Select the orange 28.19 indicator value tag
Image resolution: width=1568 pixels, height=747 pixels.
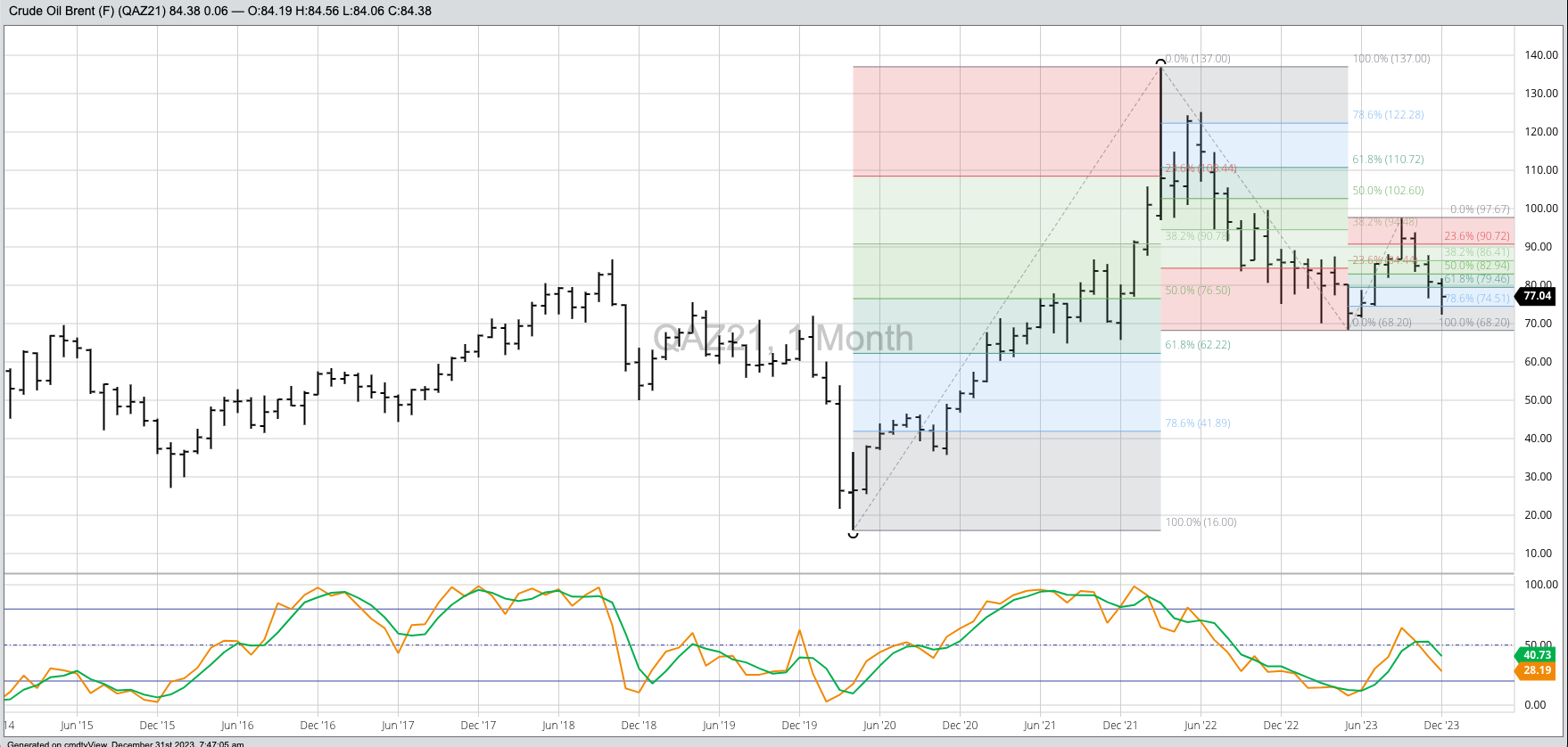click(x=1537, y=670)
